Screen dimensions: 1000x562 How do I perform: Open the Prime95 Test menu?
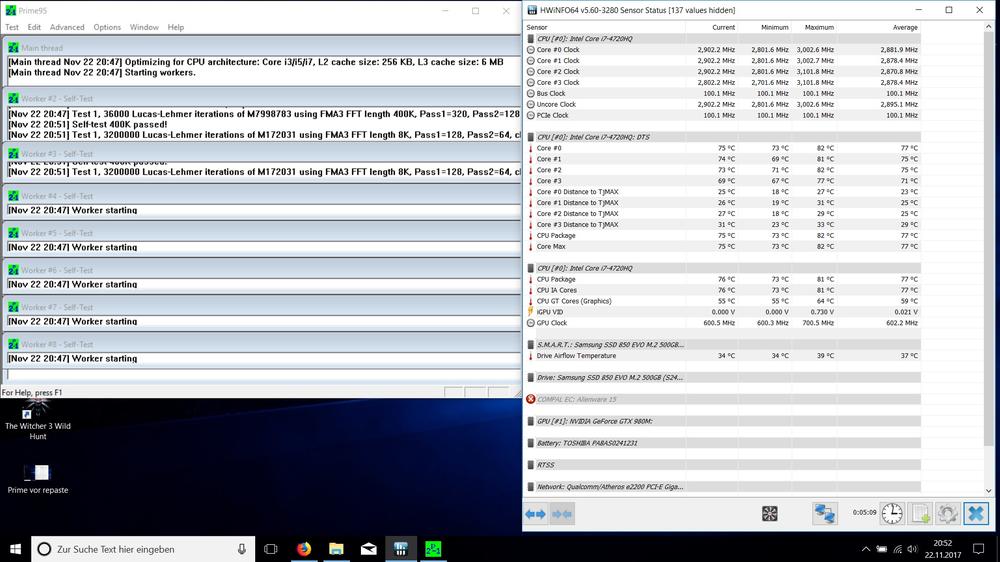pyautogui.click(x=12, y=27)
